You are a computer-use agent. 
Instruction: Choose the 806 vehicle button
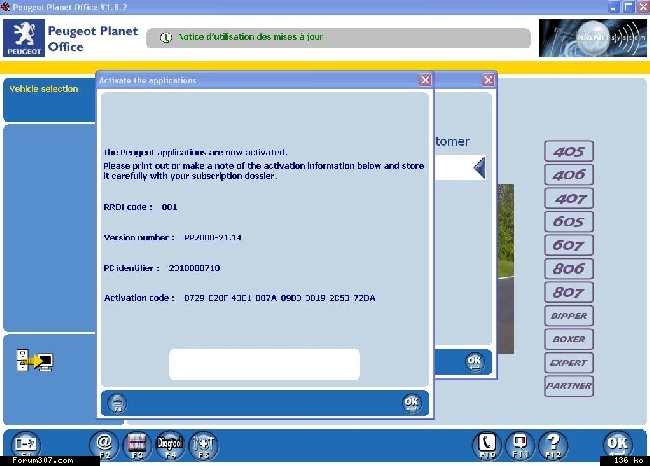[x=569, y=269]
